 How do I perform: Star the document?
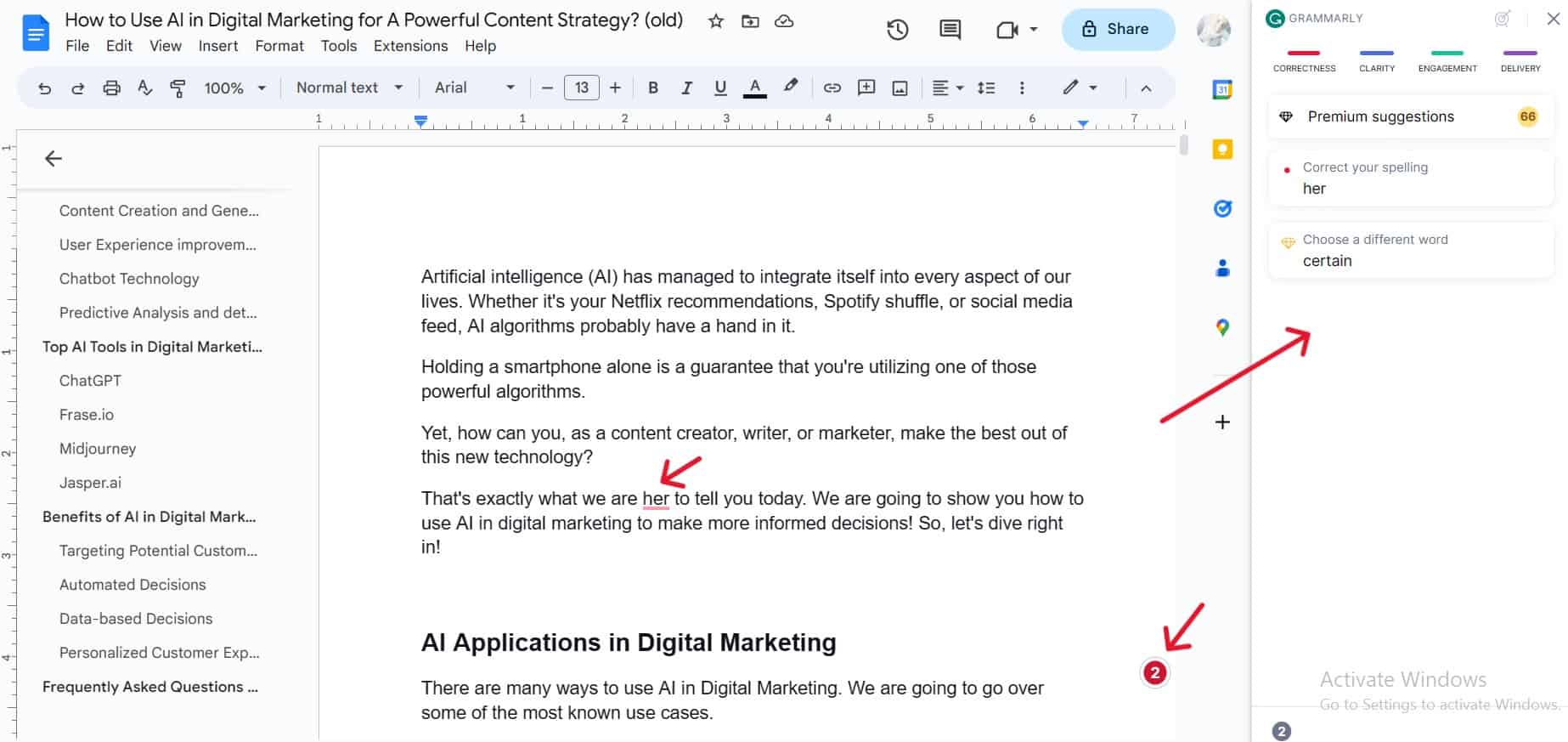pyautogui.click(x=716, y=21)
